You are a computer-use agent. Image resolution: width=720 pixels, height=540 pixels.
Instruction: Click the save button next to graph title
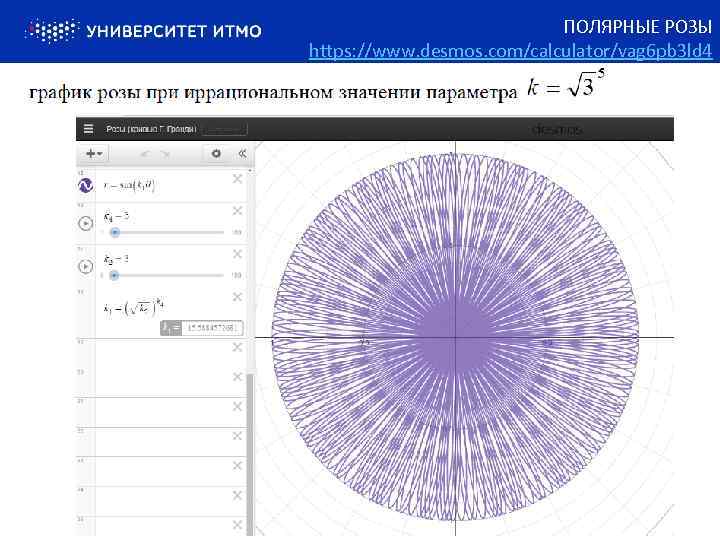(x=225, y=129)
